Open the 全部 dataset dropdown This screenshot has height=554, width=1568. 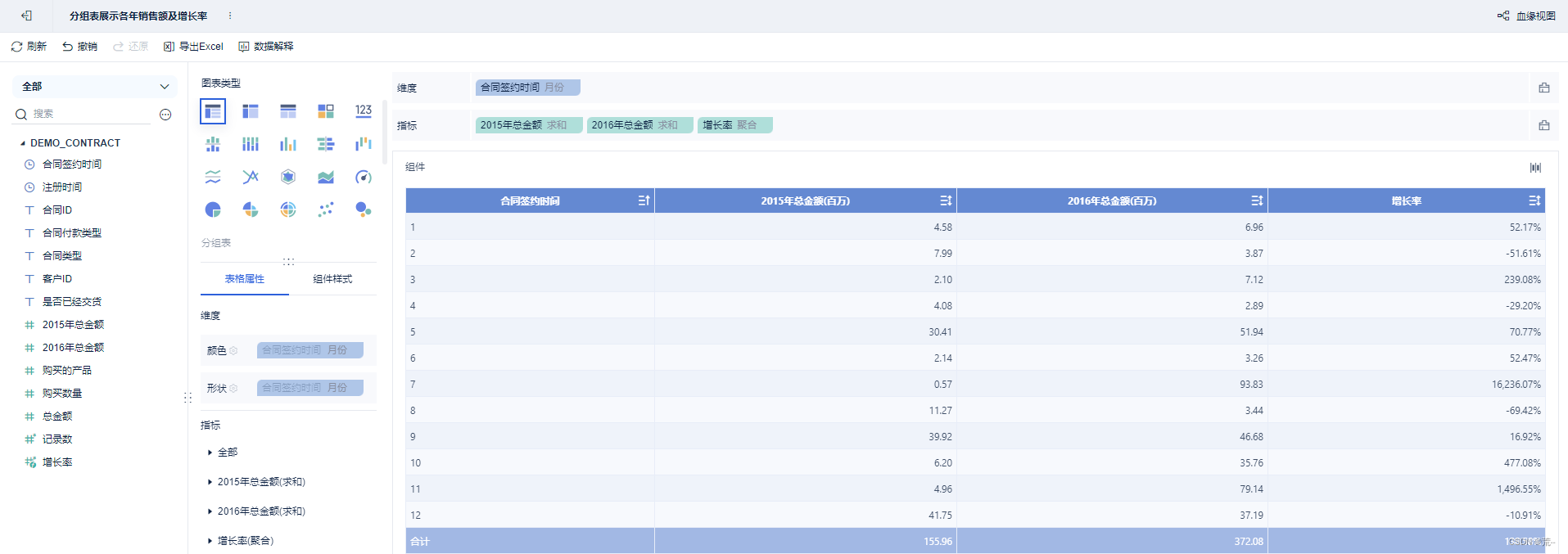click(x=95, y=86)
